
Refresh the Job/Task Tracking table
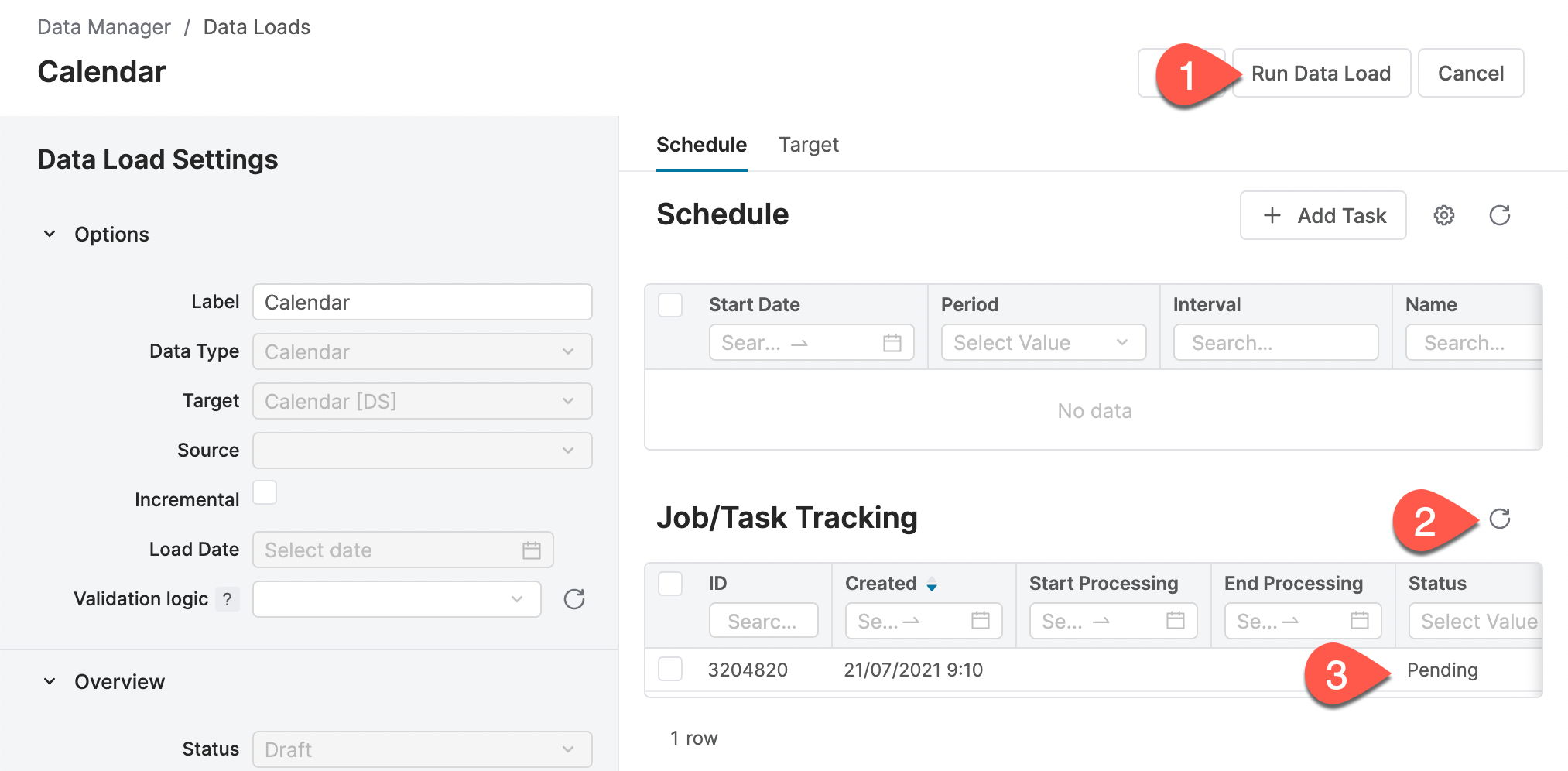1501,519
